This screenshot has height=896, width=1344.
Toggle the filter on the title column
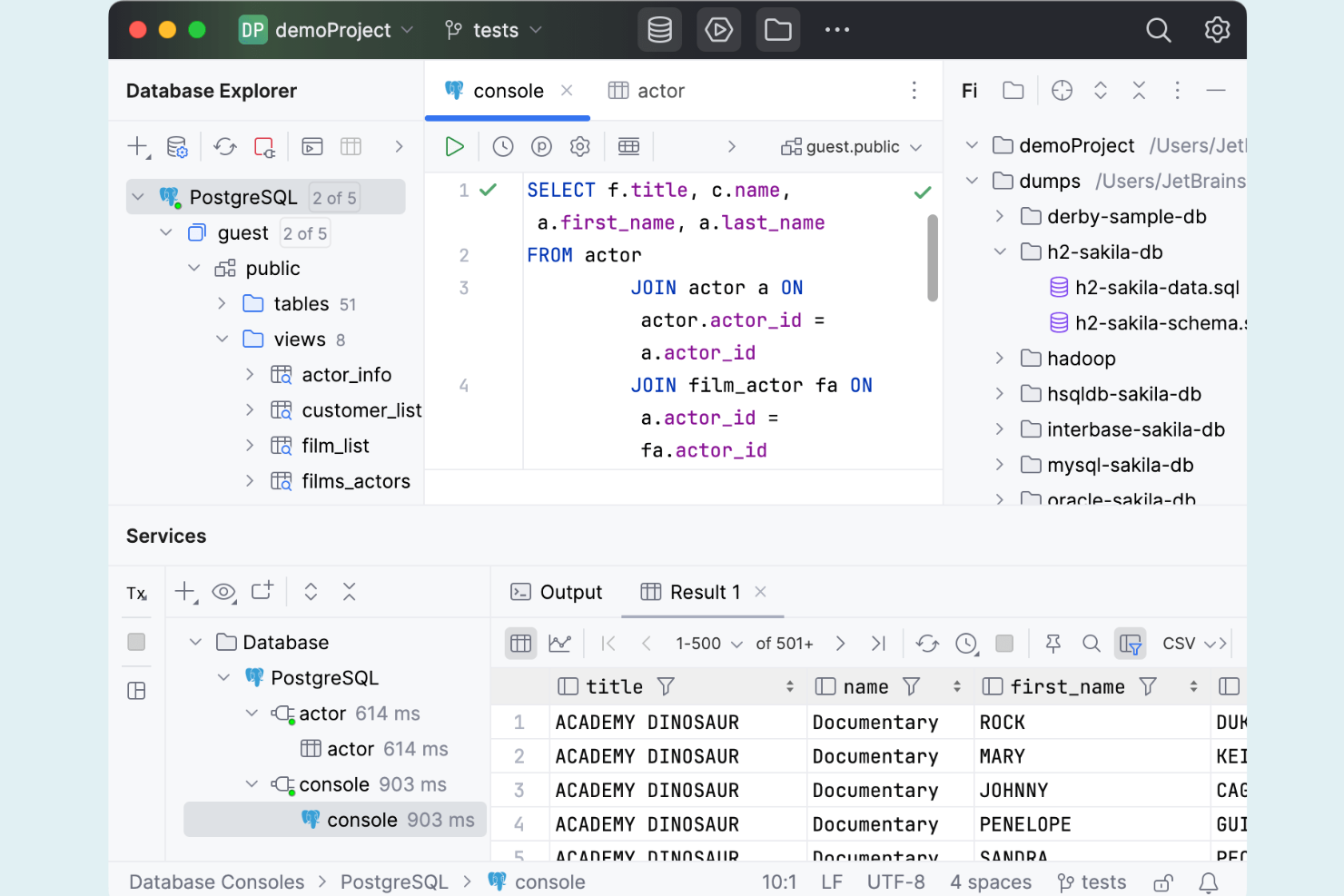(x=667, y=686)
